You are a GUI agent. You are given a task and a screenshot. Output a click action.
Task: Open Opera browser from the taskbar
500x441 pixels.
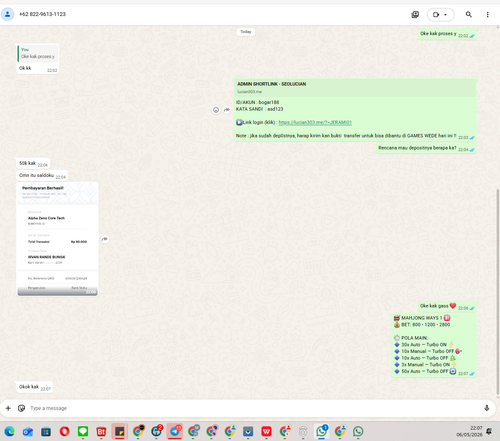click(64, 432)
